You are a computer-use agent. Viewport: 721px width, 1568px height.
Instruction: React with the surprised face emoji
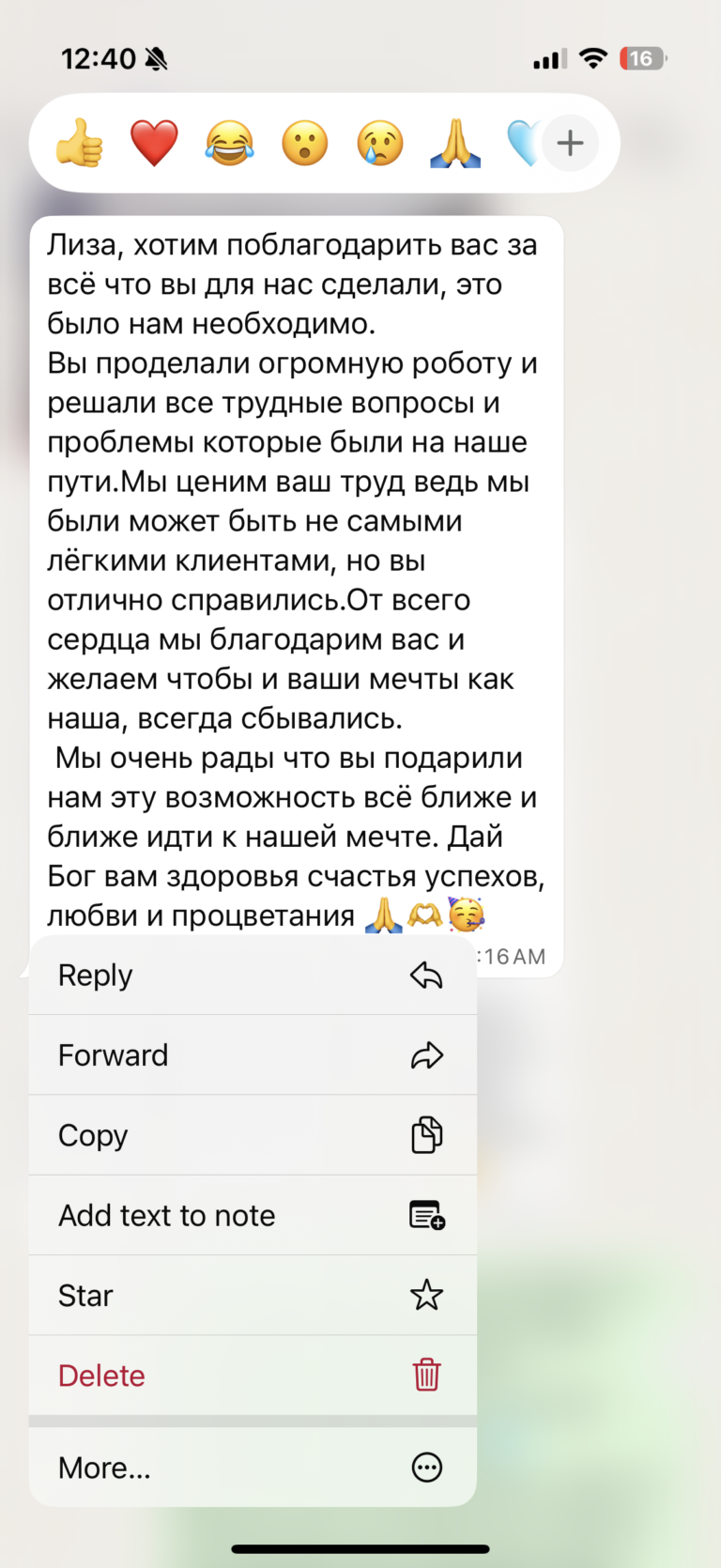[x=304, y=143]
